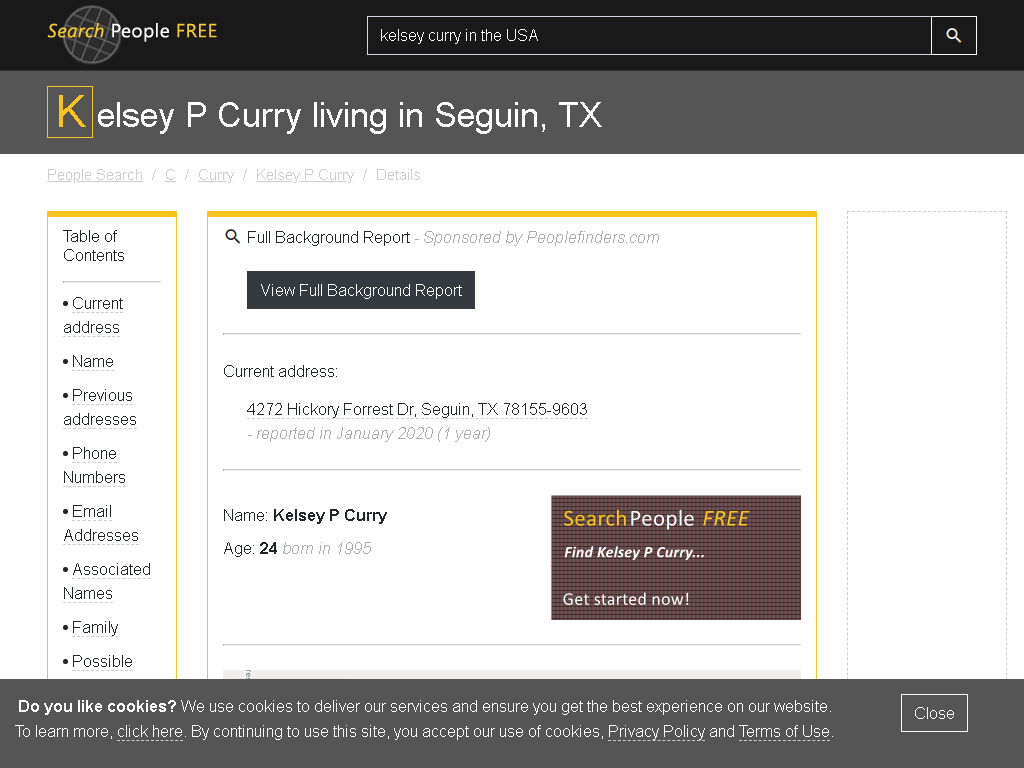
Task: Click the 'Current address:' label
Action: [280, 372]
